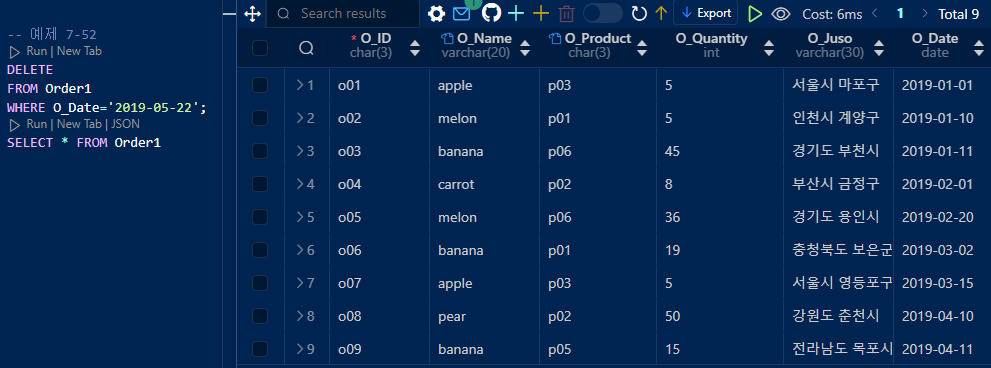This screenshot has height=368, width=991.
Task: Expand row 5 chevron
Action: [x=300, y=218]
